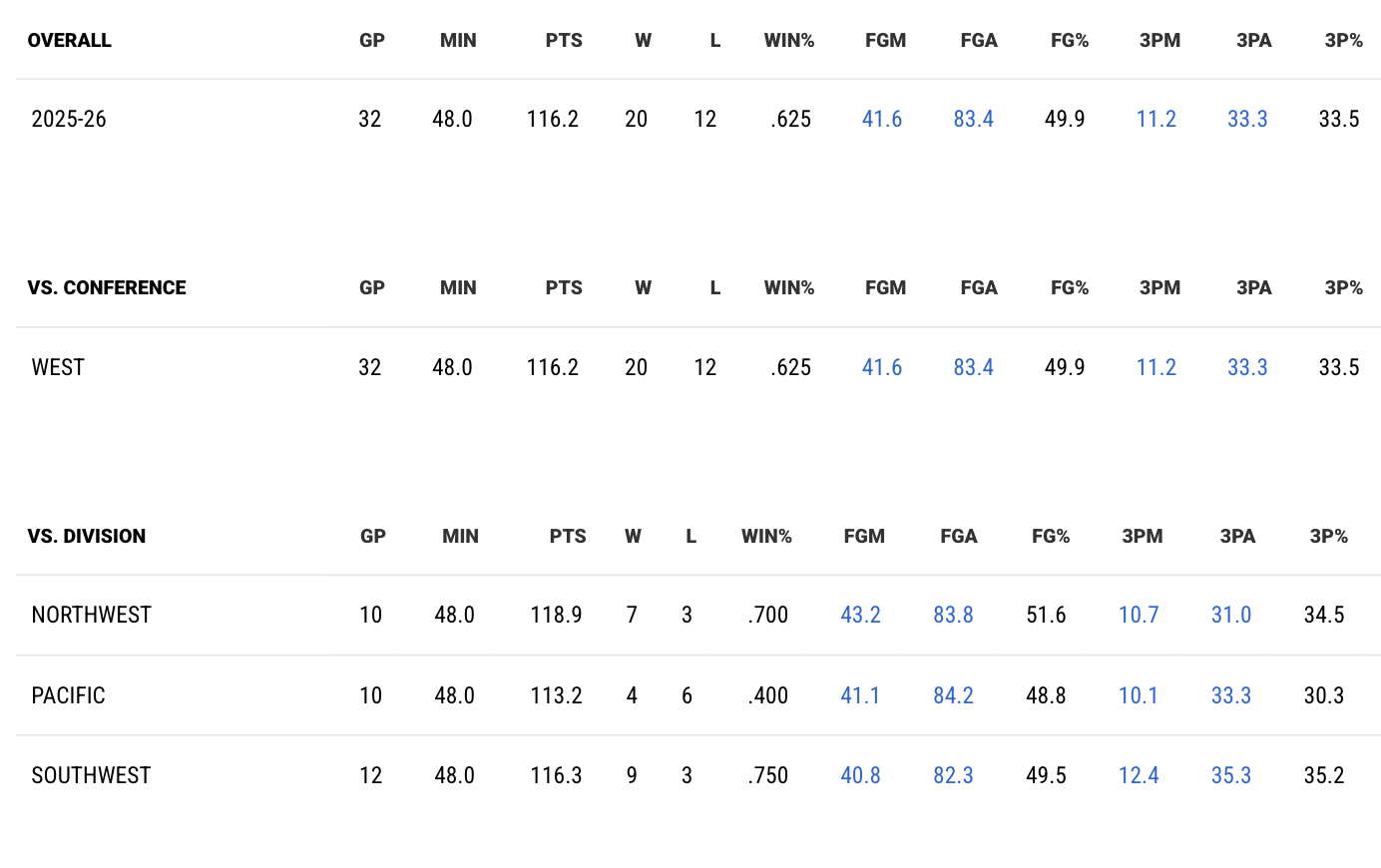This screenshot has width=1381, height=868.
Task: Click the PTS header in the Overall table
Action: pos(564,41)
